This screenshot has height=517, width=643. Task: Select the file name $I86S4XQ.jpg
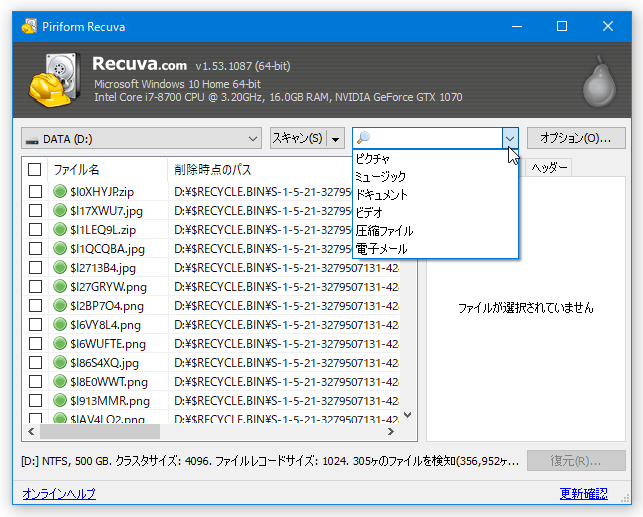[105, 363]
